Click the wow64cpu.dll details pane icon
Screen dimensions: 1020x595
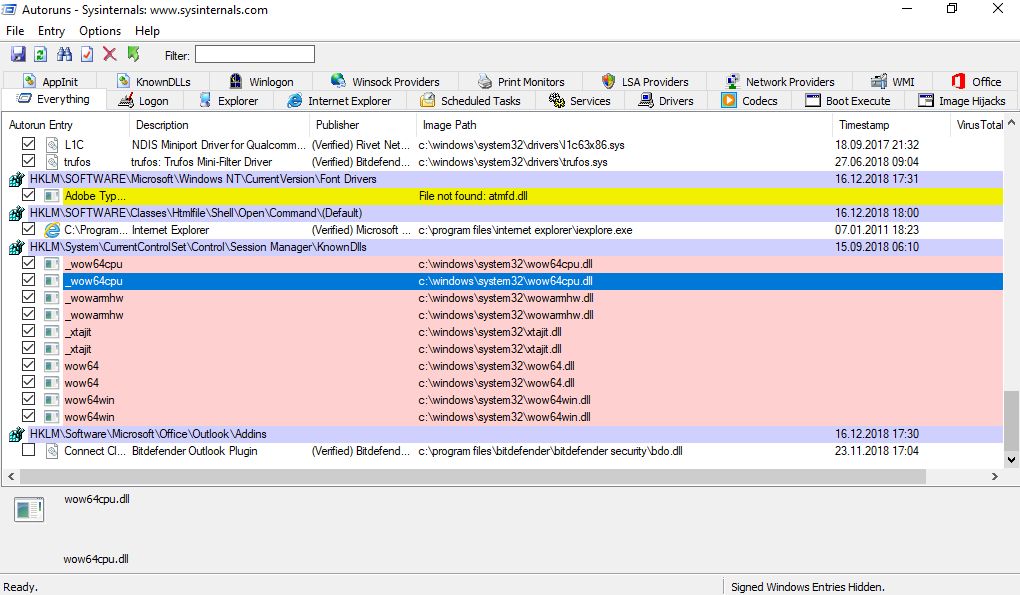tap(29, 509)
